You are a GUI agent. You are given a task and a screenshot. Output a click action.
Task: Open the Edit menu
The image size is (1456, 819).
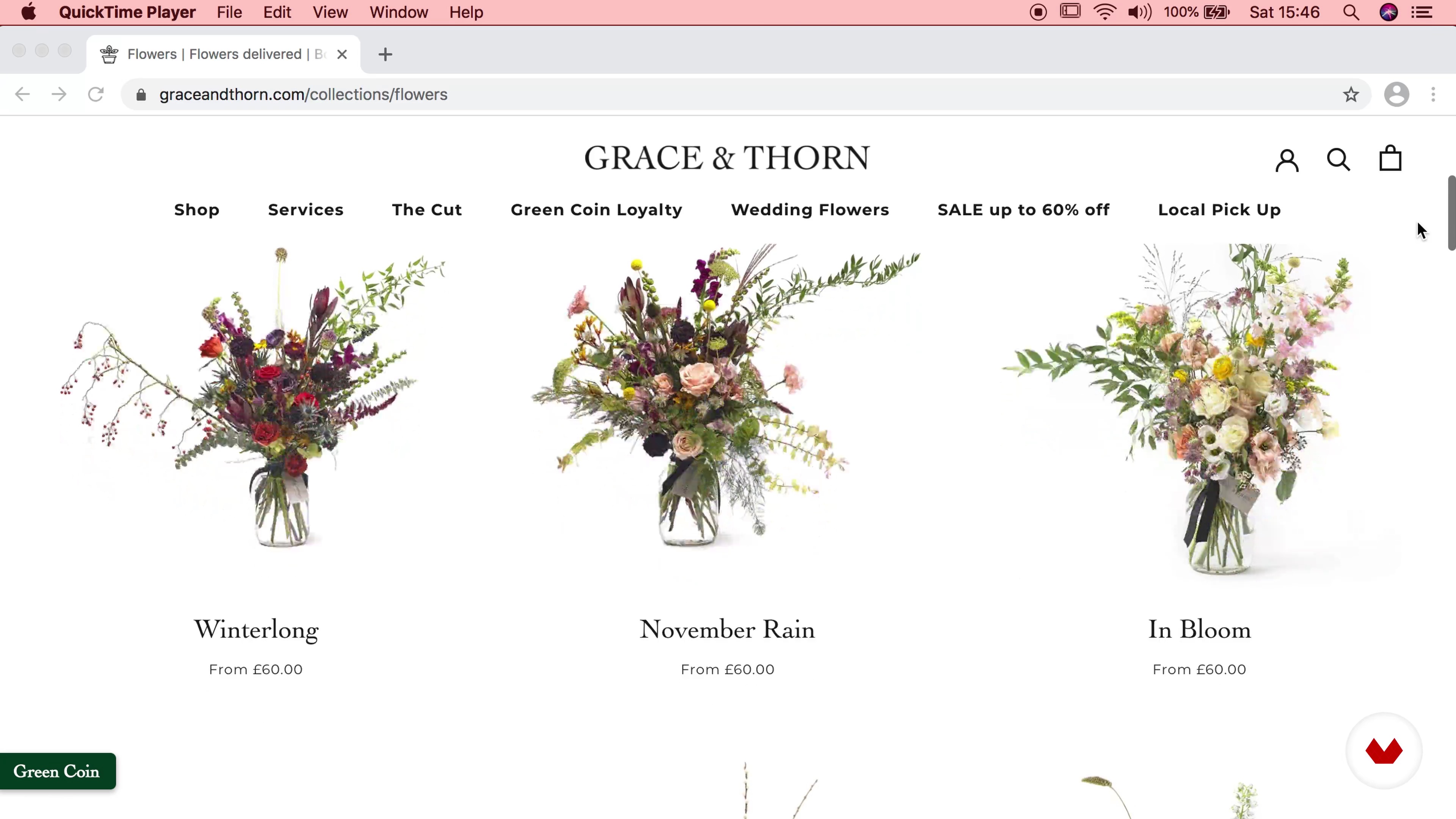coord(277,12)
